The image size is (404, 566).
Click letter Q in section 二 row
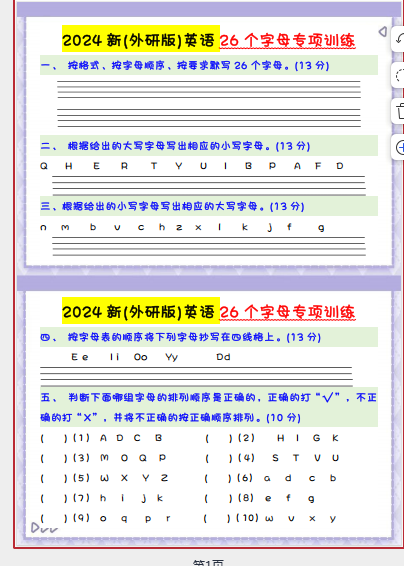[x=44, y=166]
